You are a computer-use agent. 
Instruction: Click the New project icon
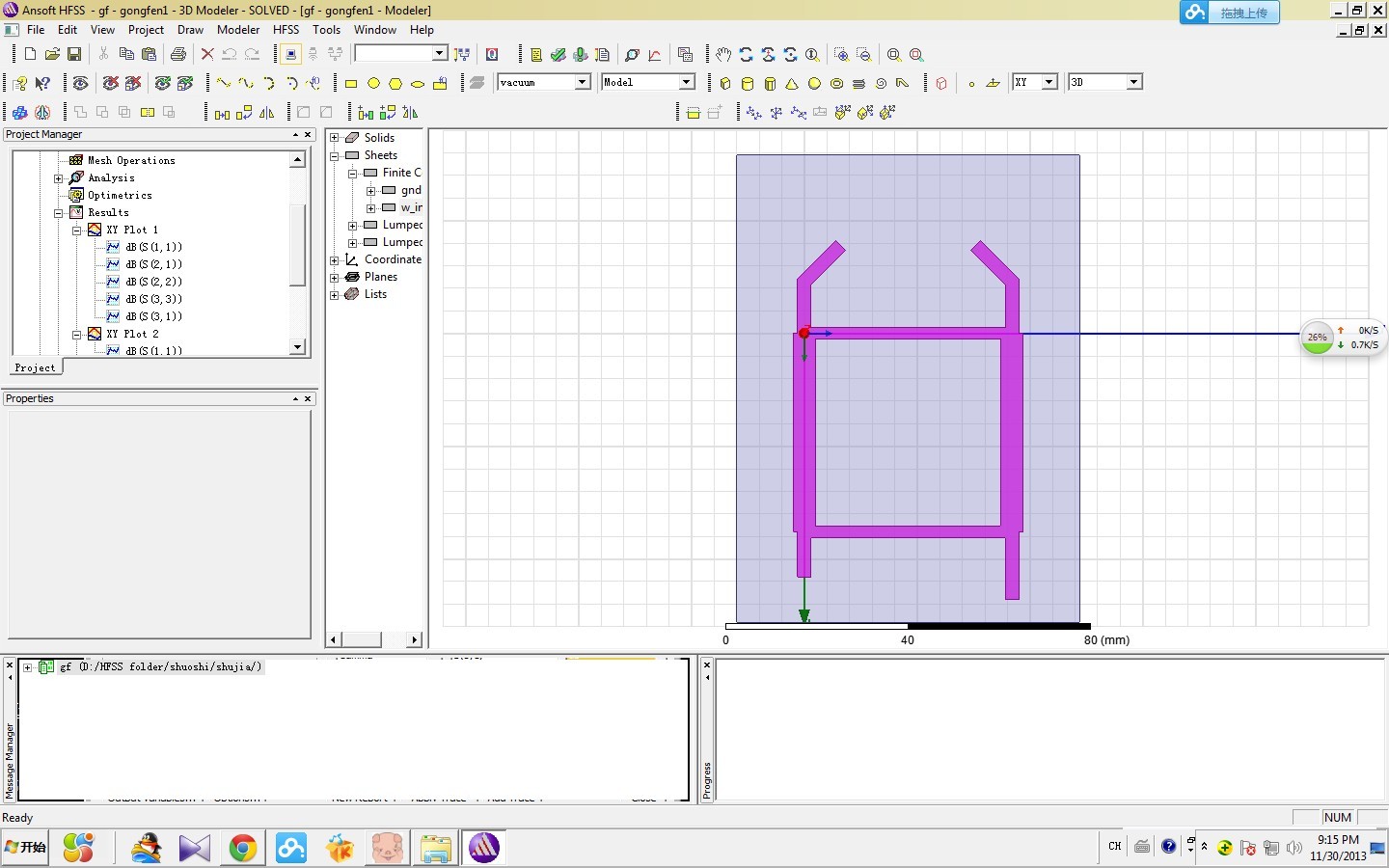(x=30, y=54)
